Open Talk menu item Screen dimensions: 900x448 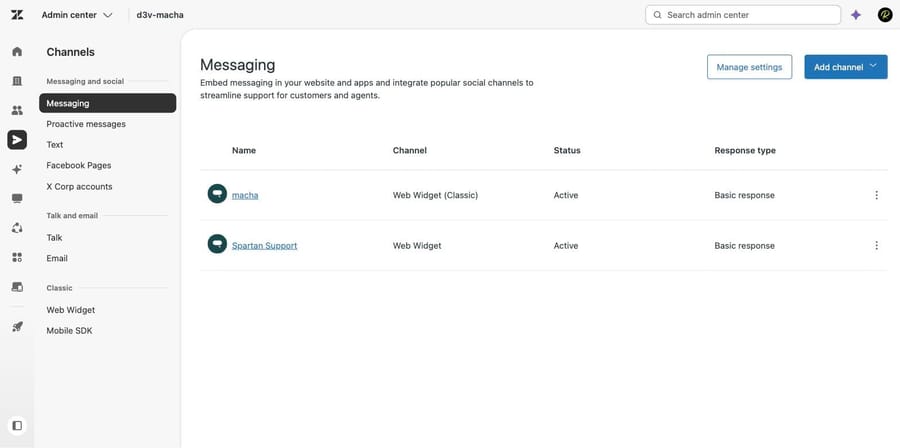[x=55, y=237]
